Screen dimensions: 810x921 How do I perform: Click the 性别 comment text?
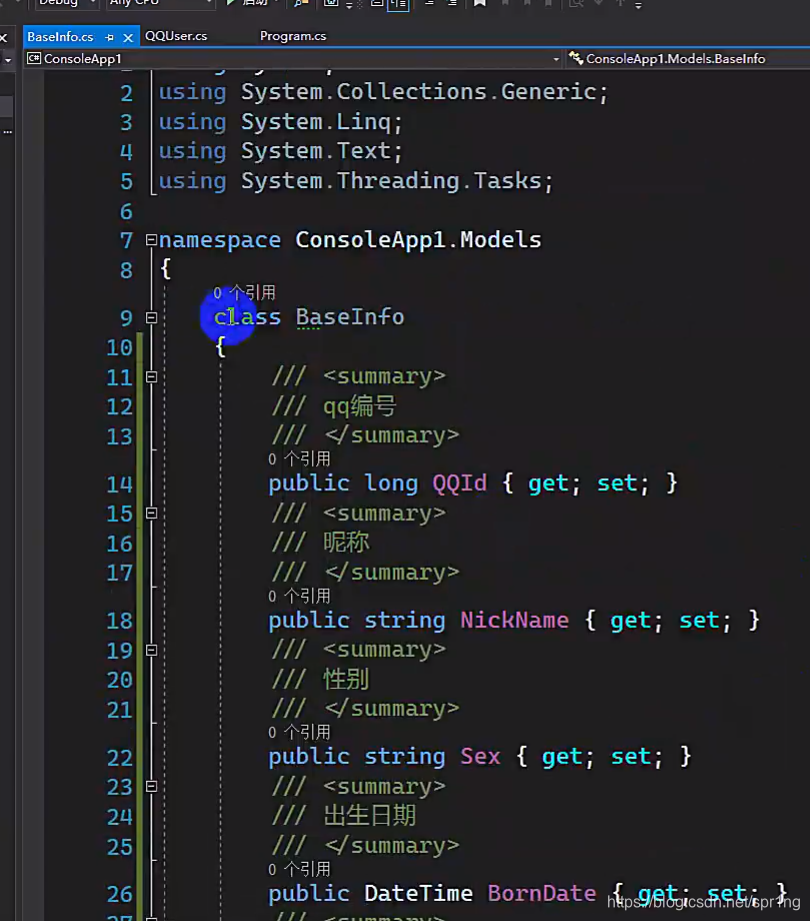pos(346,680)
